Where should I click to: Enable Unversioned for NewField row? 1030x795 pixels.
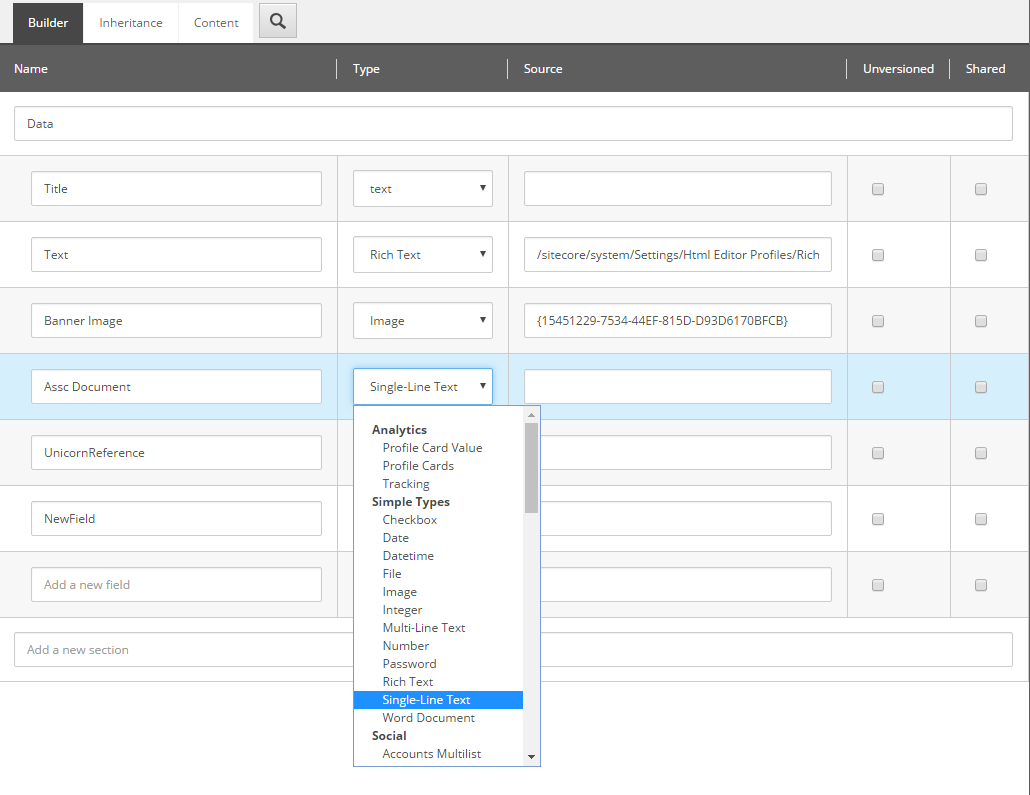(x=878, y=519)
